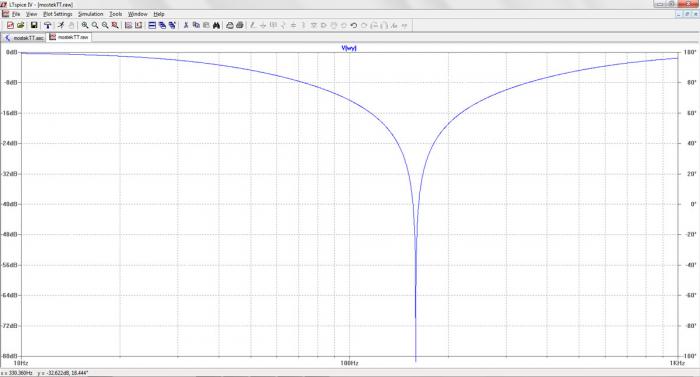The height and width of the screenshot is (377, 700).
Task: Click the Zoom Full Extents icon
Action: point(115,25)
